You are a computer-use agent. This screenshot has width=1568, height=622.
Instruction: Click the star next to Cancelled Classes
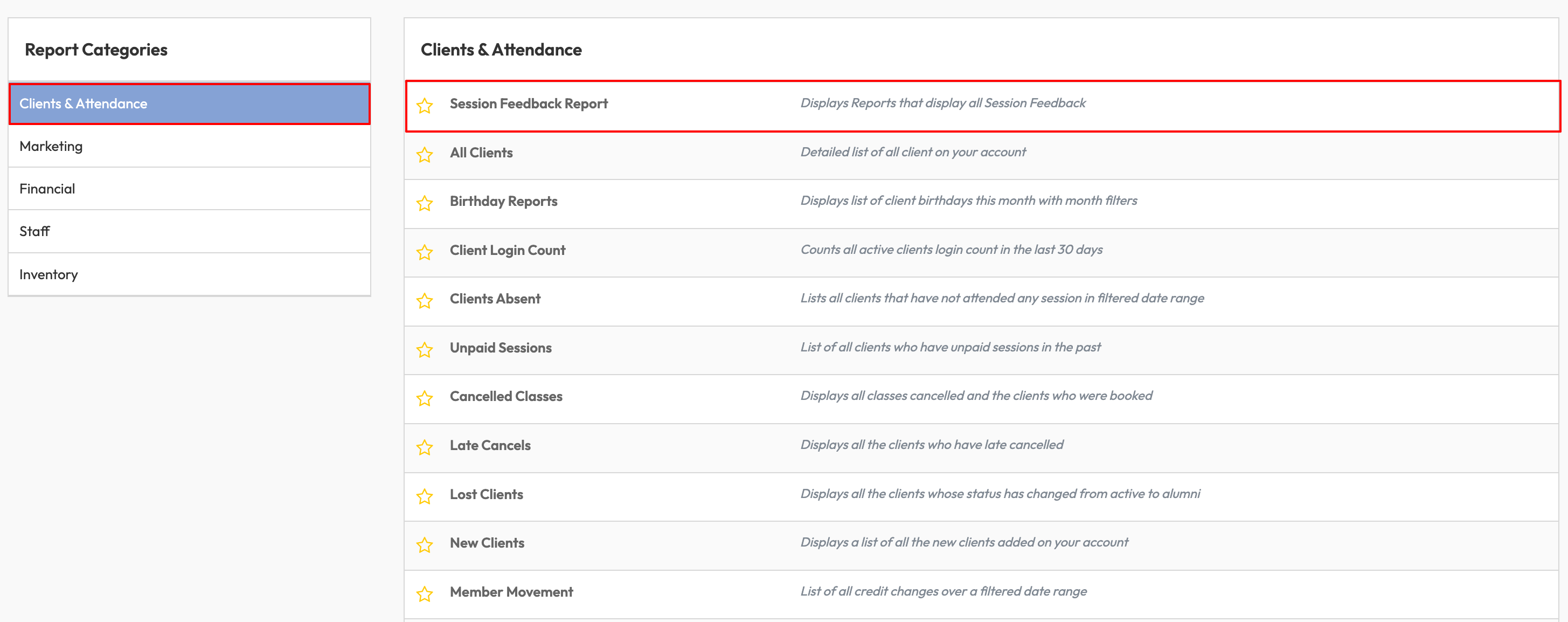point(424,398)
